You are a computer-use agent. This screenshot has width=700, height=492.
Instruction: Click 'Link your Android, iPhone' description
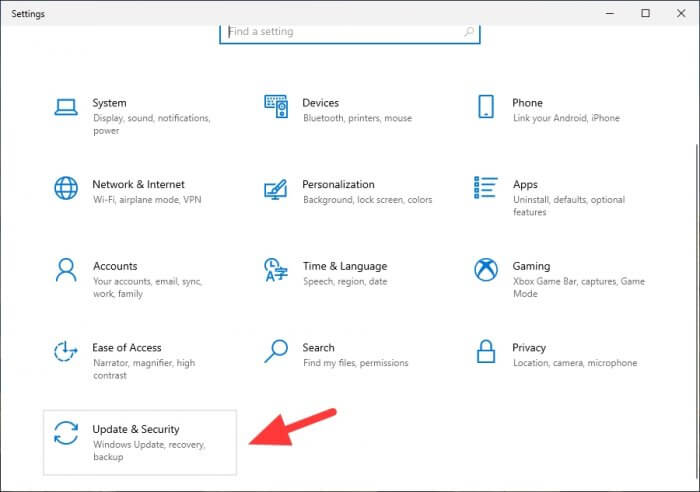(566, 118)
